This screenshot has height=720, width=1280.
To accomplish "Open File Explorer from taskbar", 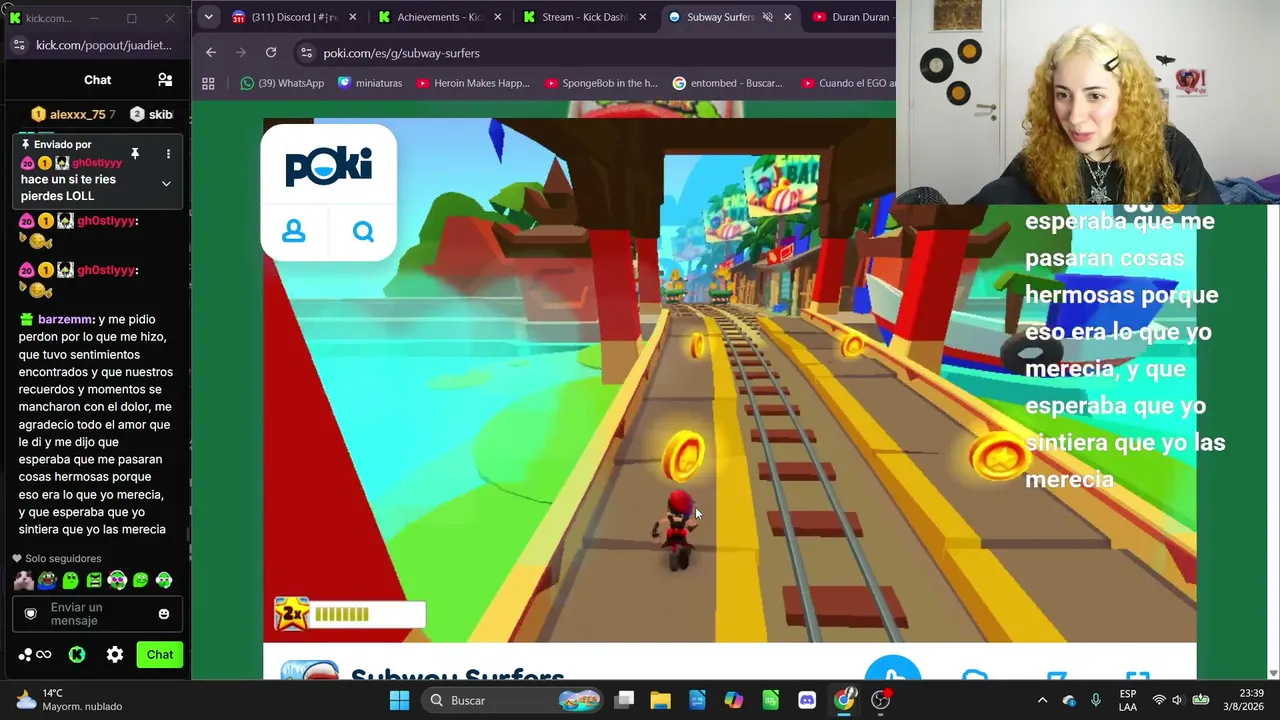I will click(x=660, y=700).
